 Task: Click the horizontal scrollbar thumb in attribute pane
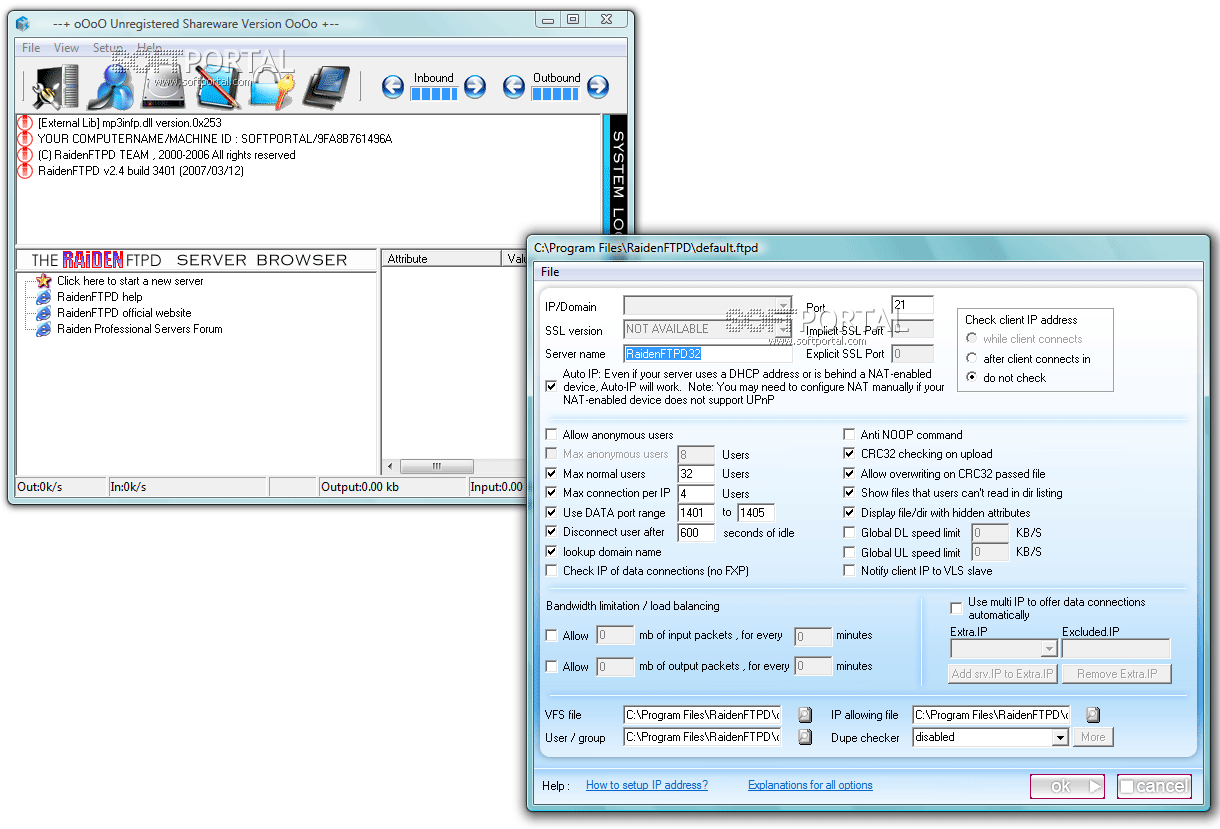click(x=437, y=467)
